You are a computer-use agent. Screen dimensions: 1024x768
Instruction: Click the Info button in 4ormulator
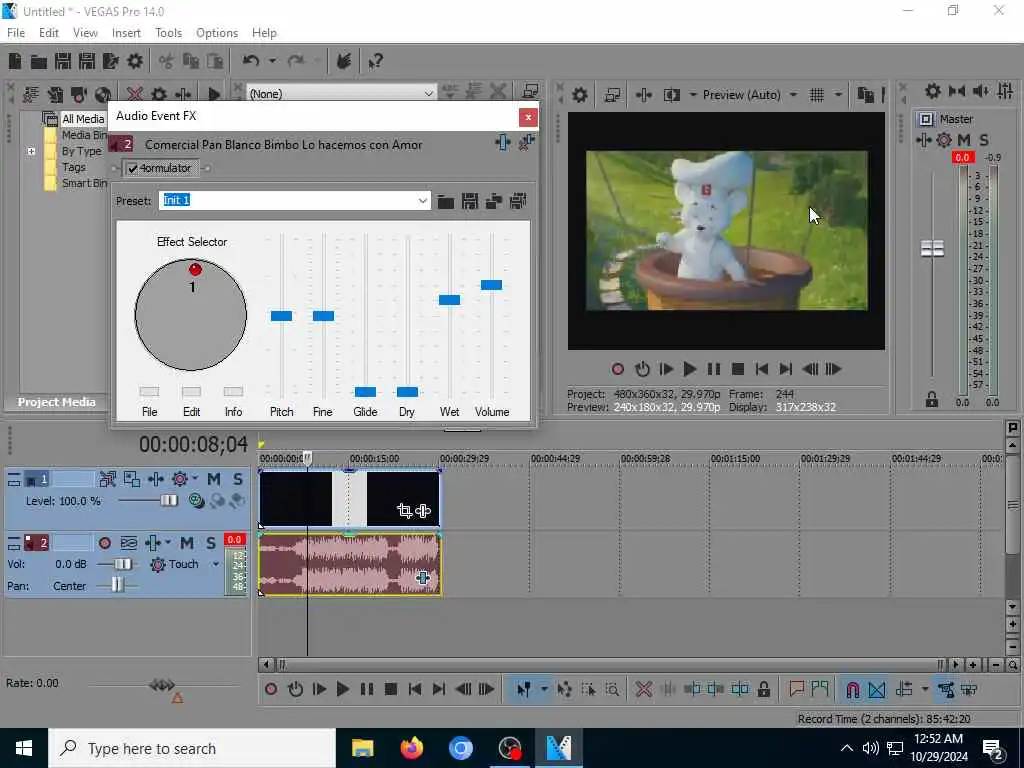coord(233,392)
